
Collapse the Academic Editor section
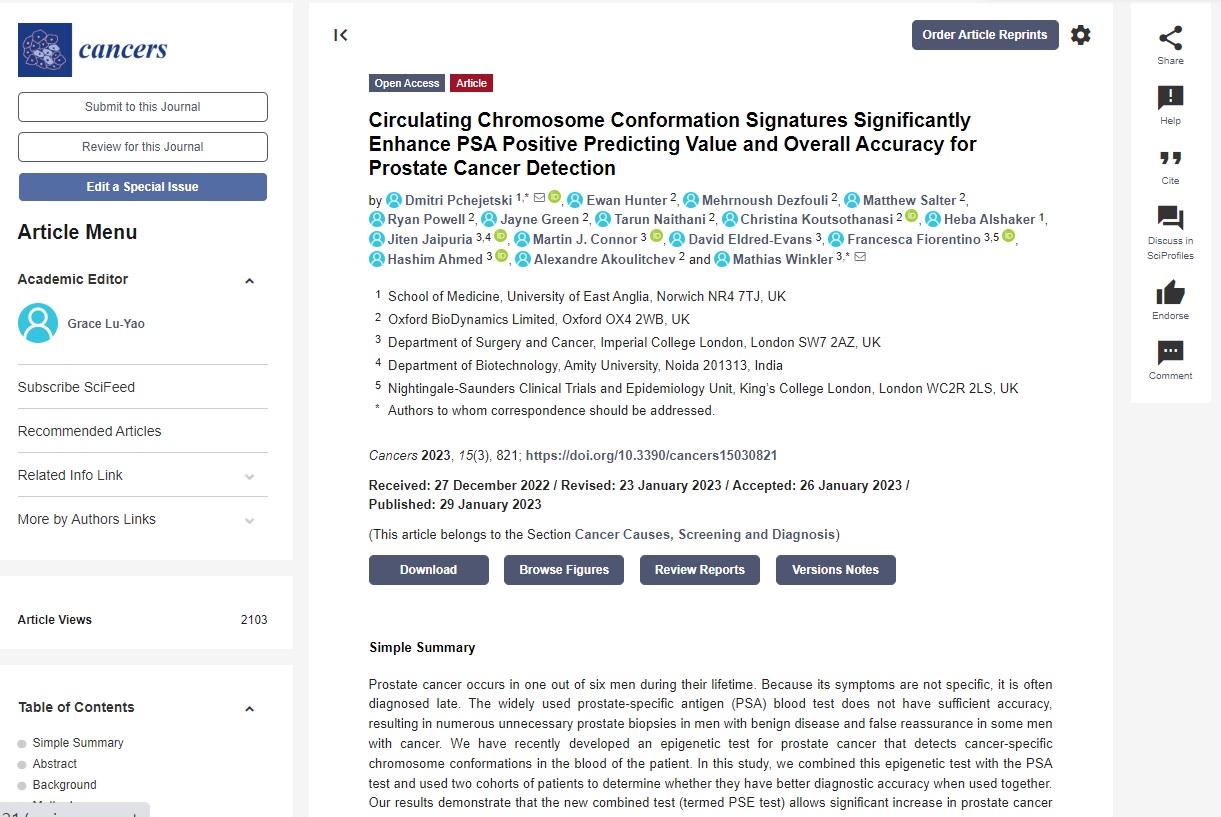click(250, 281)
